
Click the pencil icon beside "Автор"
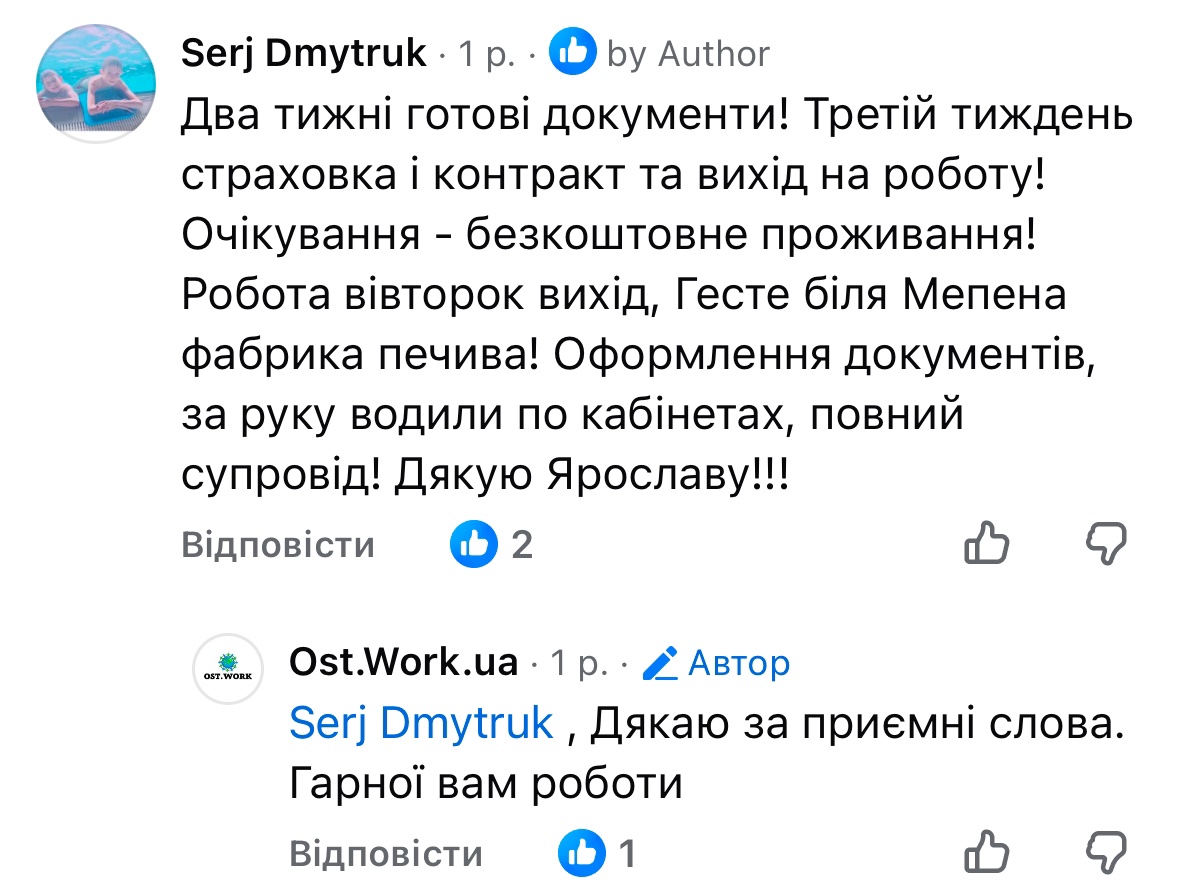[660, 663]
